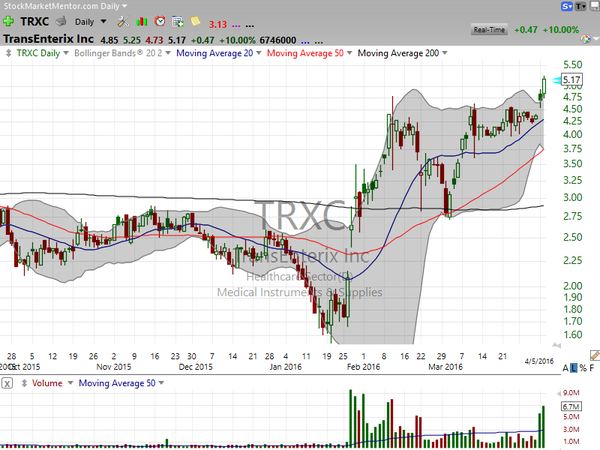Click the small arrow right of the time axis

557,346
